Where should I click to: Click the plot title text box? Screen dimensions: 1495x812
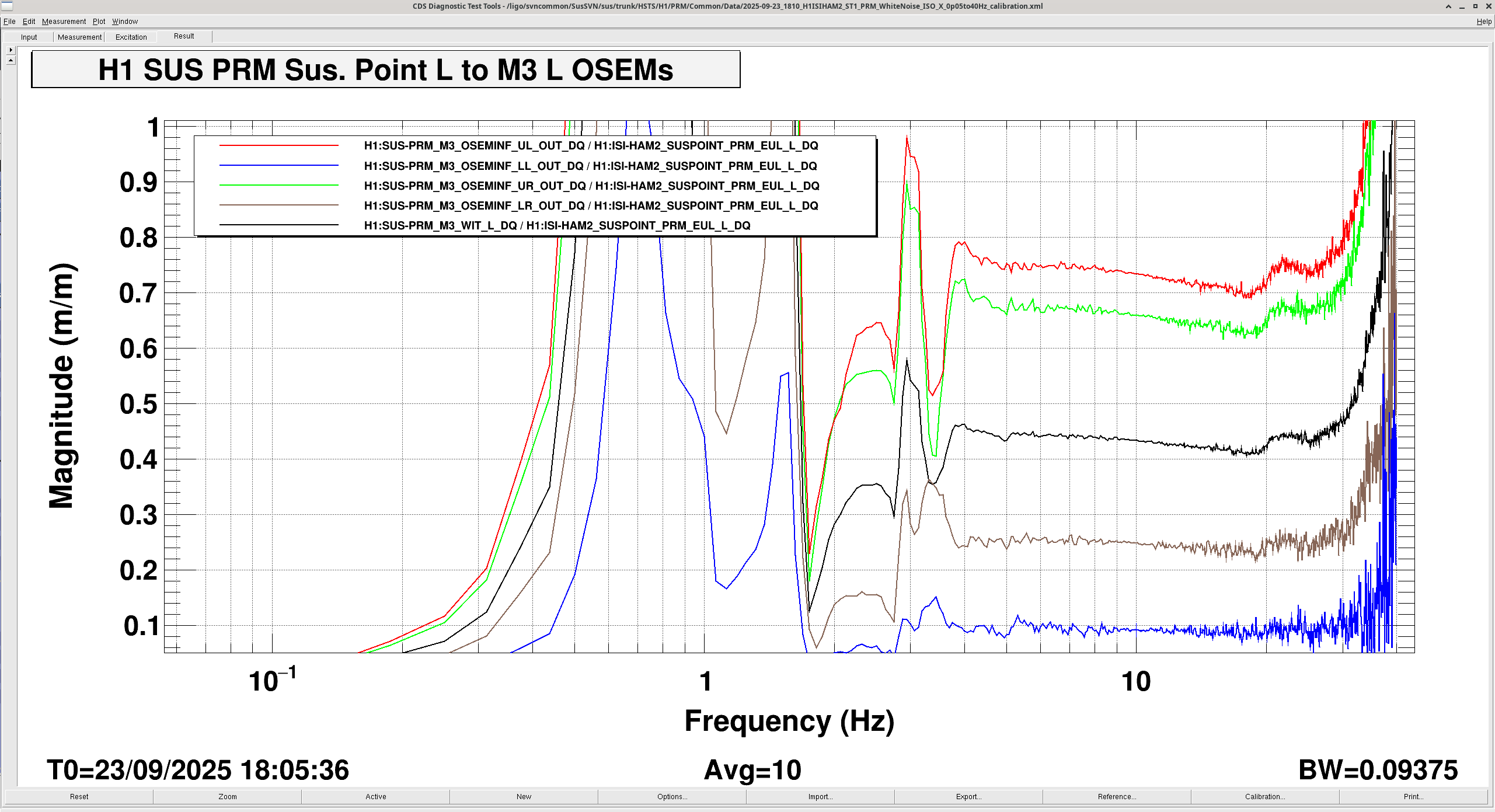click(385, 69)
